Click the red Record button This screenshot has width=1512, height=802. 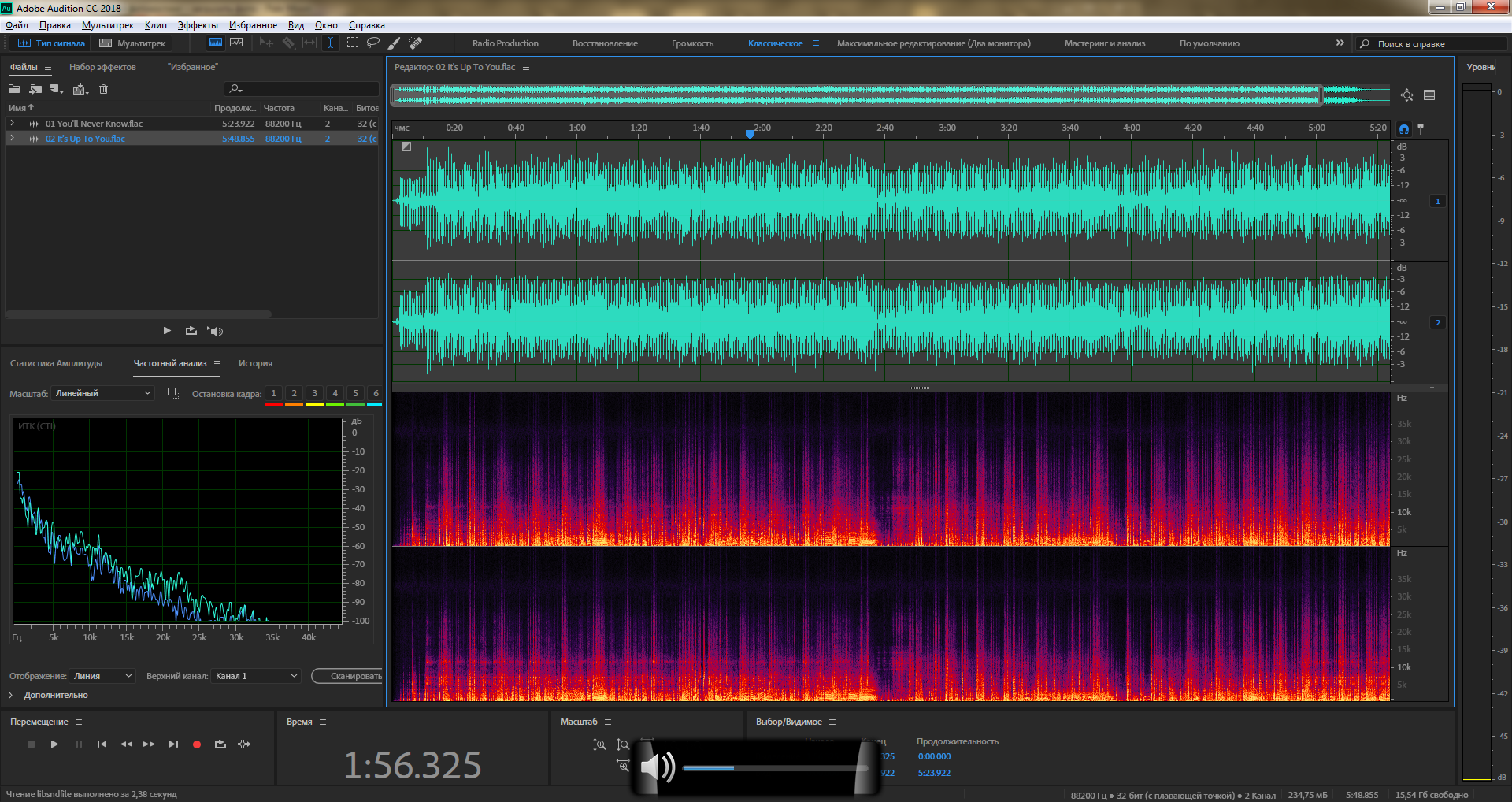pyautogui.click(x=197, y=744)
